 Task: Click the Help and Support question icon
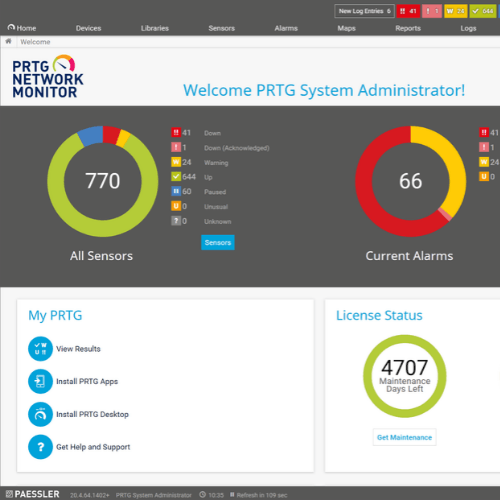click(x=40, y=447)
